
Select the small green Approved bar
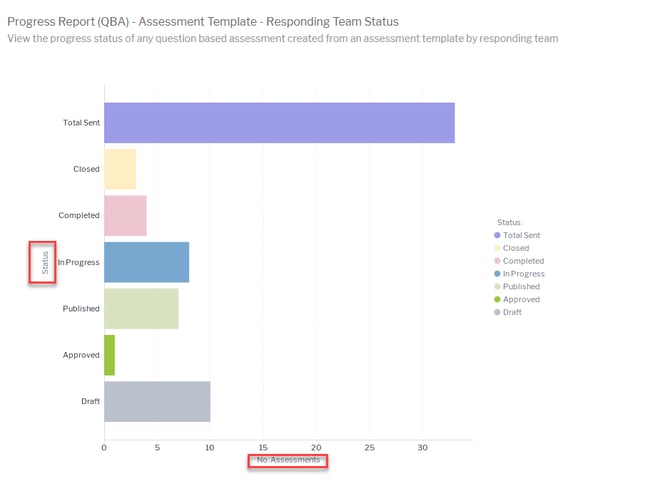pos(109,355)
